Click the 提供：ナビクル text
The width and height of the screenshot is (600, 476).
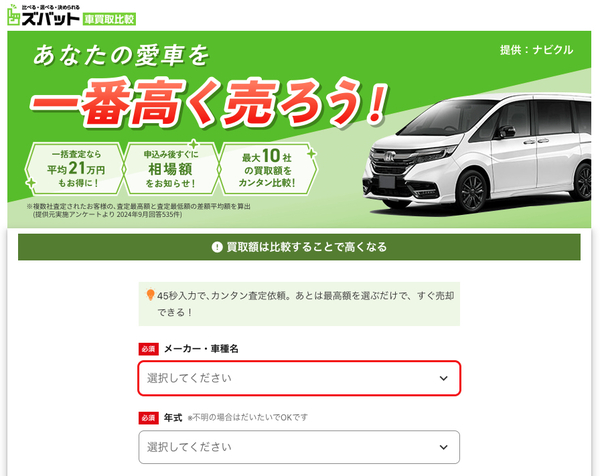(x=536, y=50)
